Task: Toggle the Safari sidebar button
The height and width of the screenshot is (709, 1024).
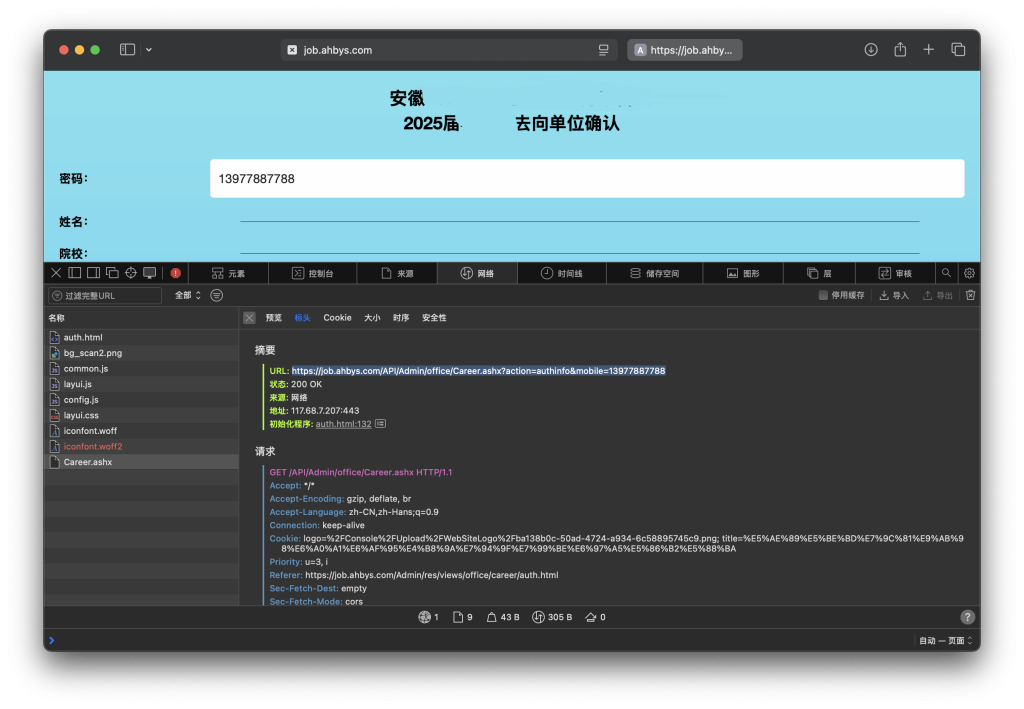Action: pyautogui.click(x=127, y=50)
